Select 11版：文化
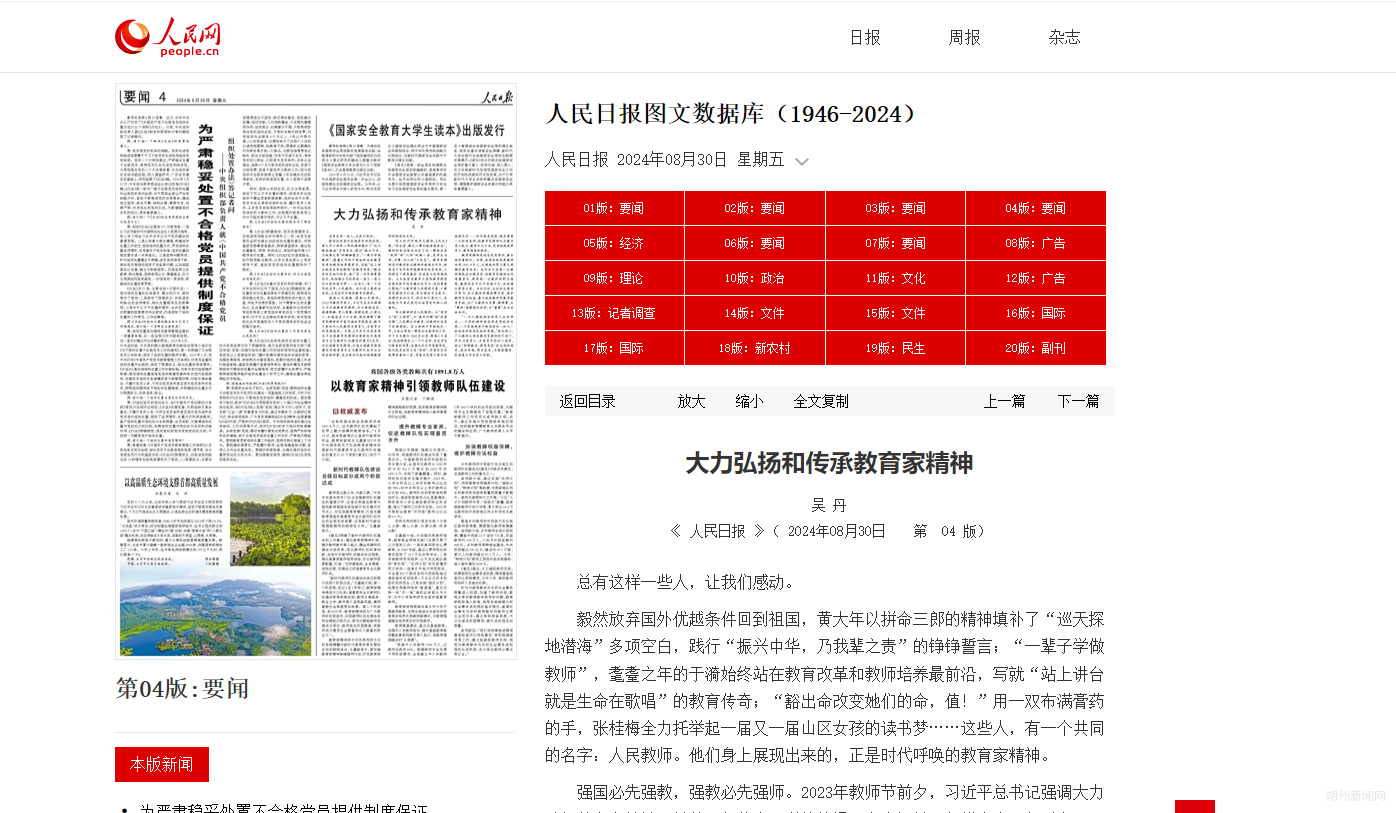Image resolution: width=1396 pixels, height=813 pixels. 895,278
